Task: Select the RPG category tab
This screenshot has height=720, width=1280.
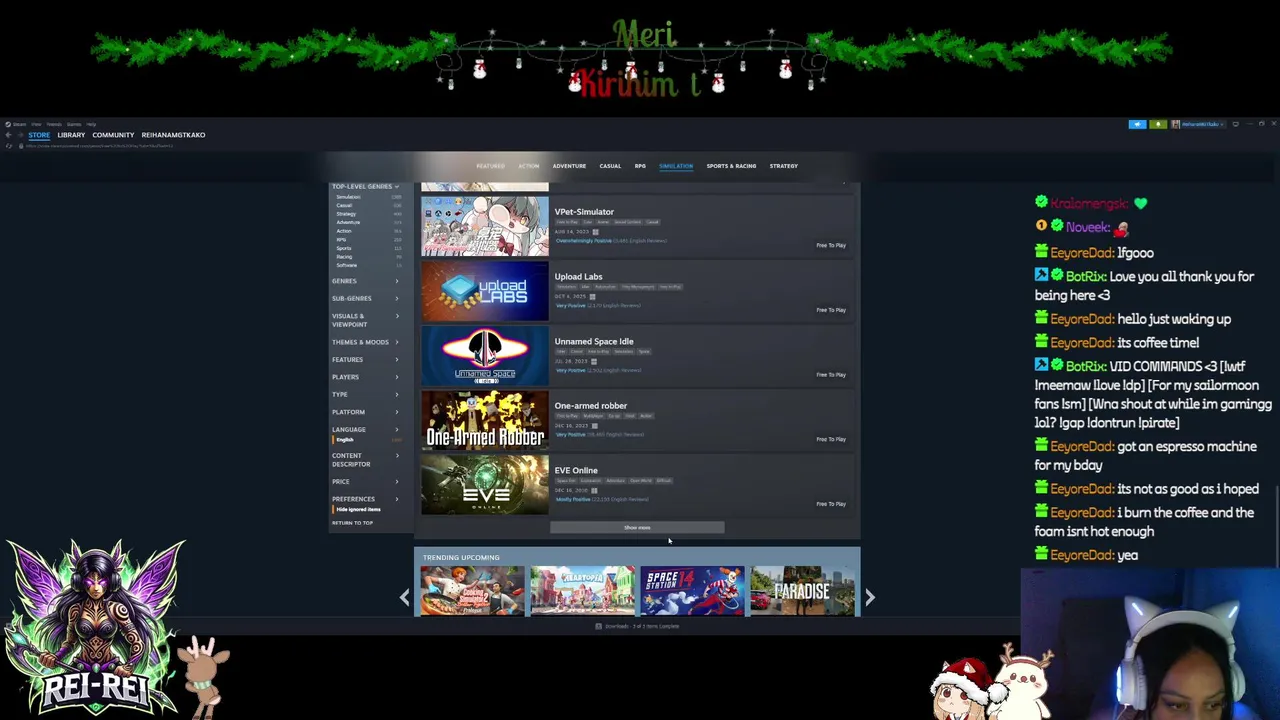Action: [640, 166]
